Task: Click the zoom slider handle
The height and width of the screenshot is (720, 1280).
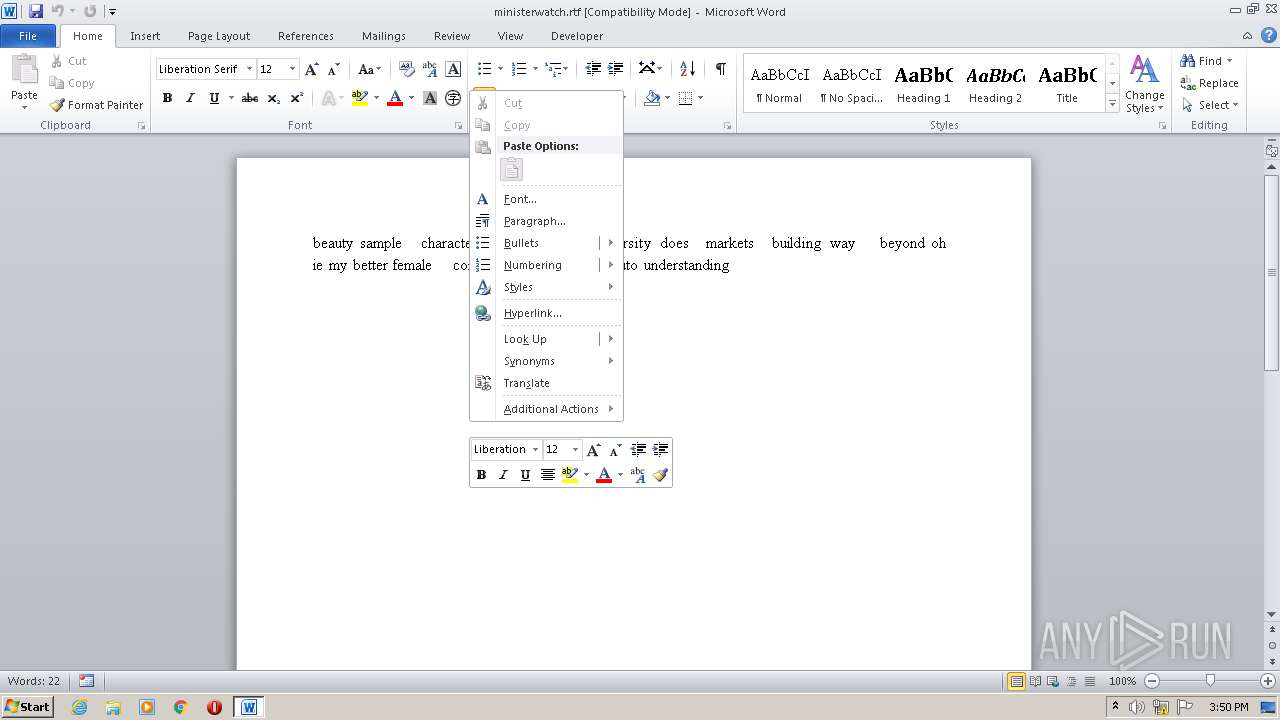Action: pos(1210,681)
